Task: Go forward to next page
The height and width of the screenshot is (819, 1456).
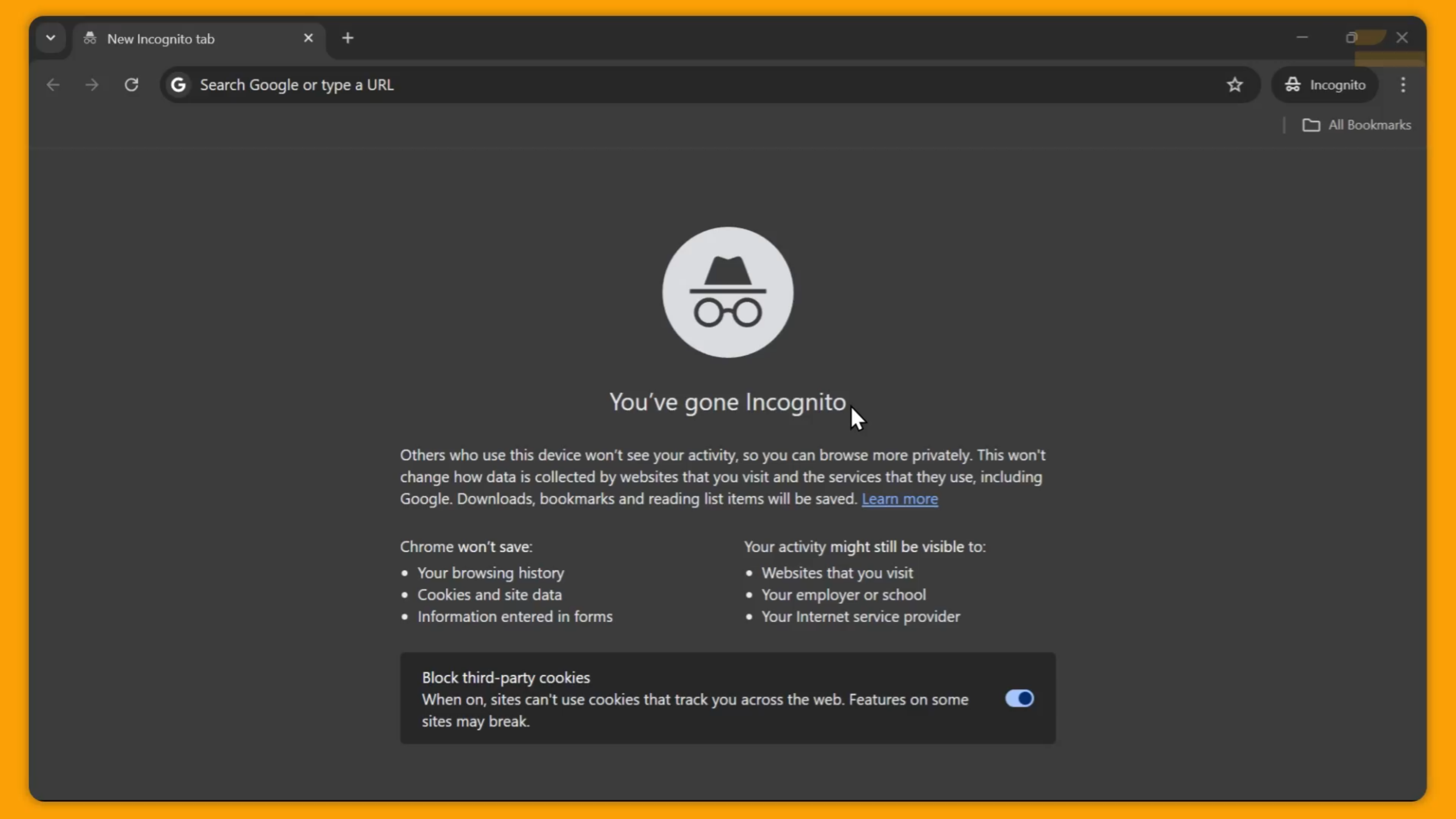Action: point(91,85)
